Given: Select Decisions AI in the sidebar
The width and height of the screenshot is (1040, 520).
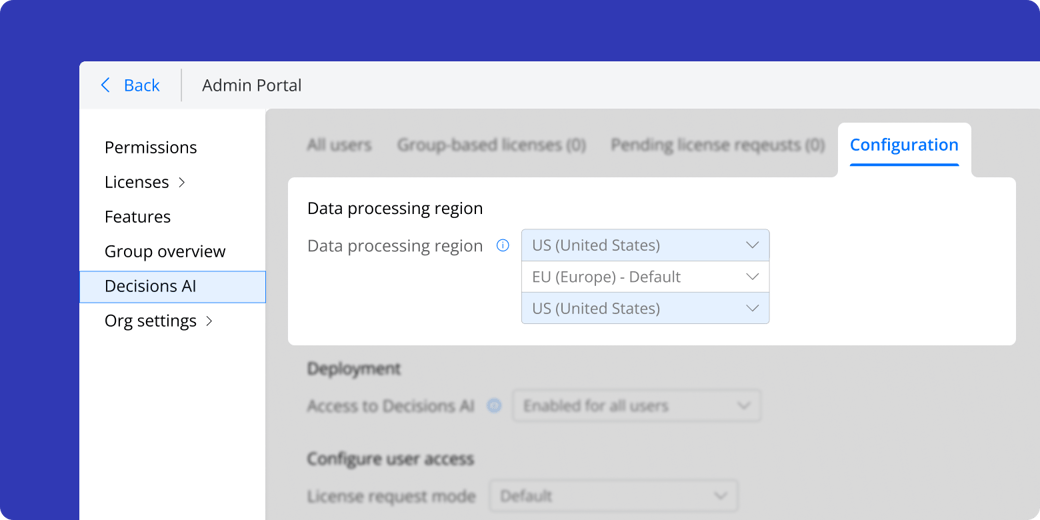Looking at the screenshot, I should pyautogui.click(x=172, y=287).
